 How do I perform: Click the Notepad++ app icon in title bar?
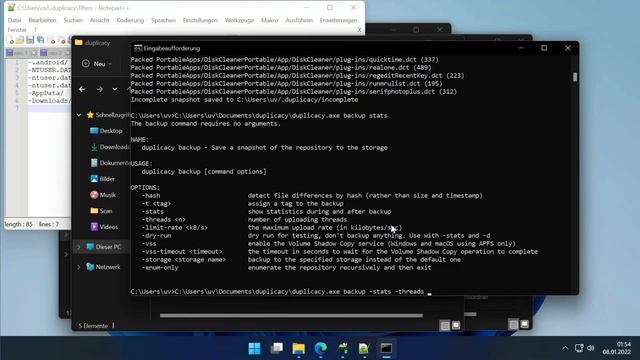[11, 7]
